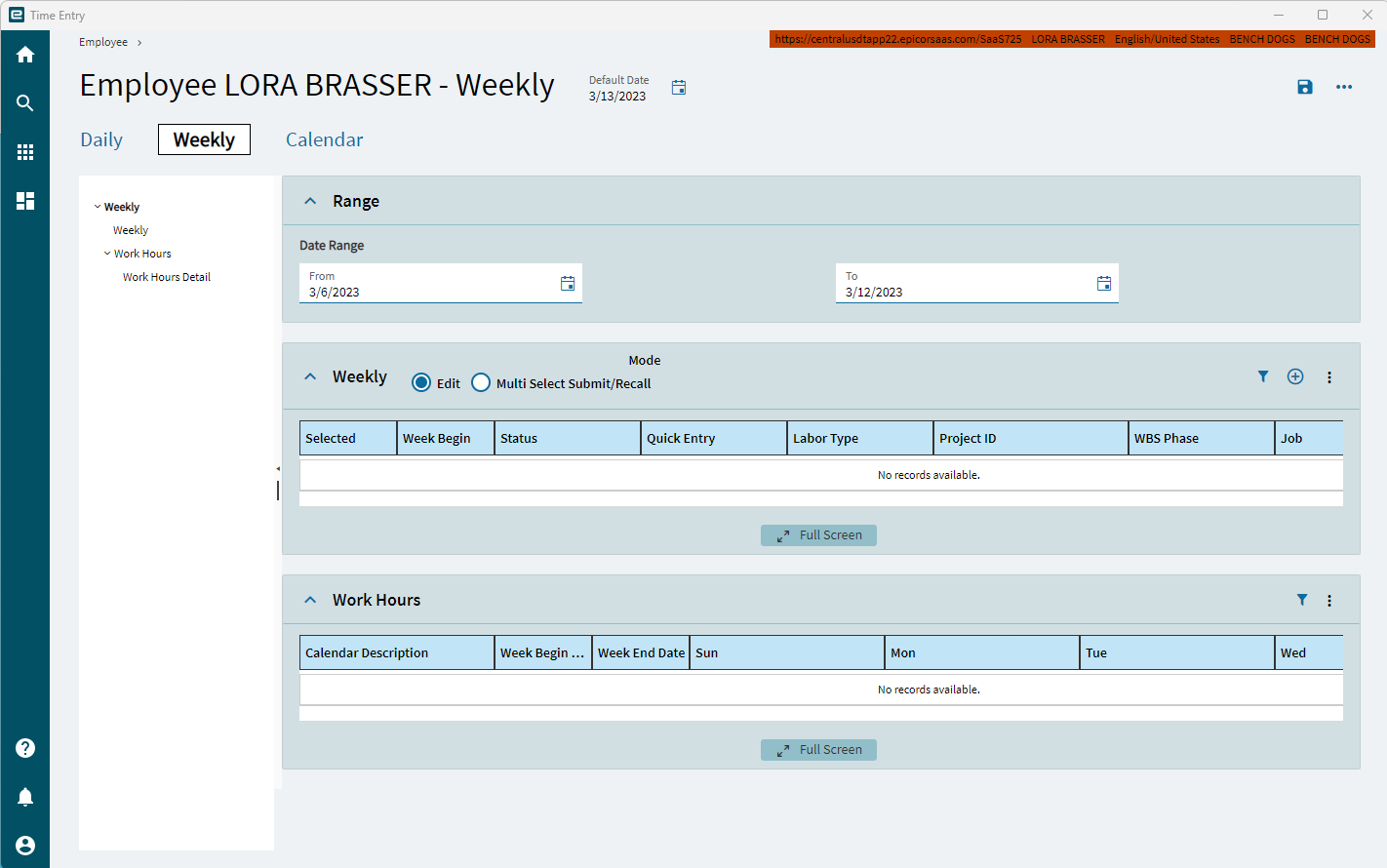
Task: Collapse the Range panel
Action: click(310, 201)
